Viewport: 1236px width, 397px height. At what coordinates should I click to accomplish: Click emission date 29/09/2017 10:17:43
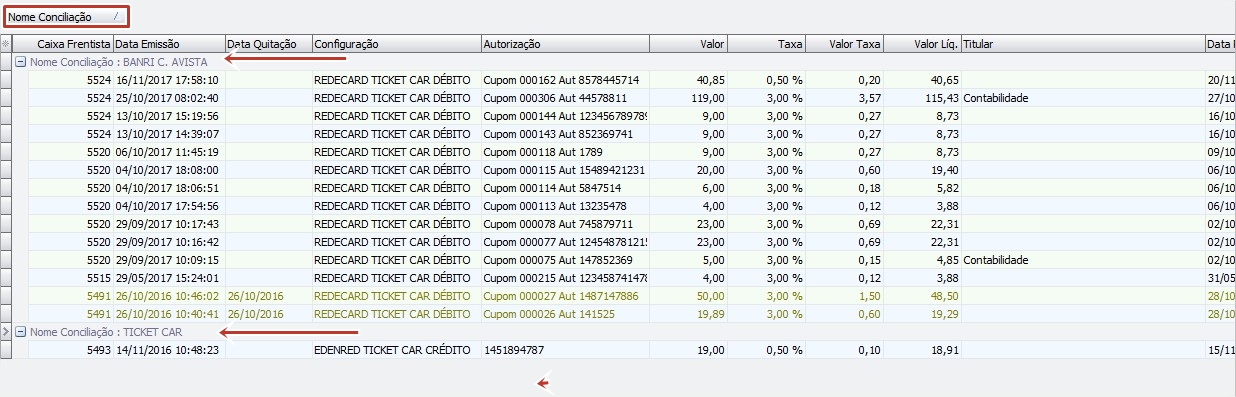coord(168,223)
